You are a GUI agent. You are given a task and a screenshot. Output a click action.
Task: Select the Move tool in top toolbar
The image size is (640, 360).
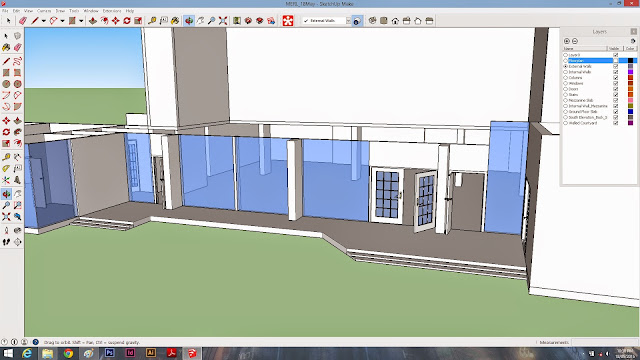click(x=116, y=20)
